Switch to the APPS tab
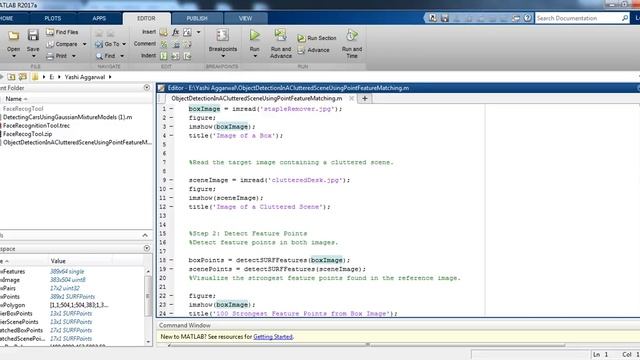 [x=99, y=18]
